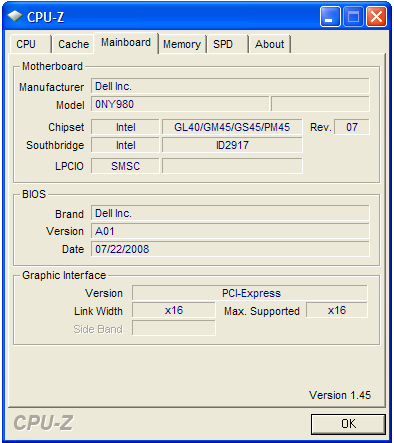Viewport: 394px width, 443px height.
Task: Click the CPU-Z diamond icon in title bar
Action: point(15,16)
